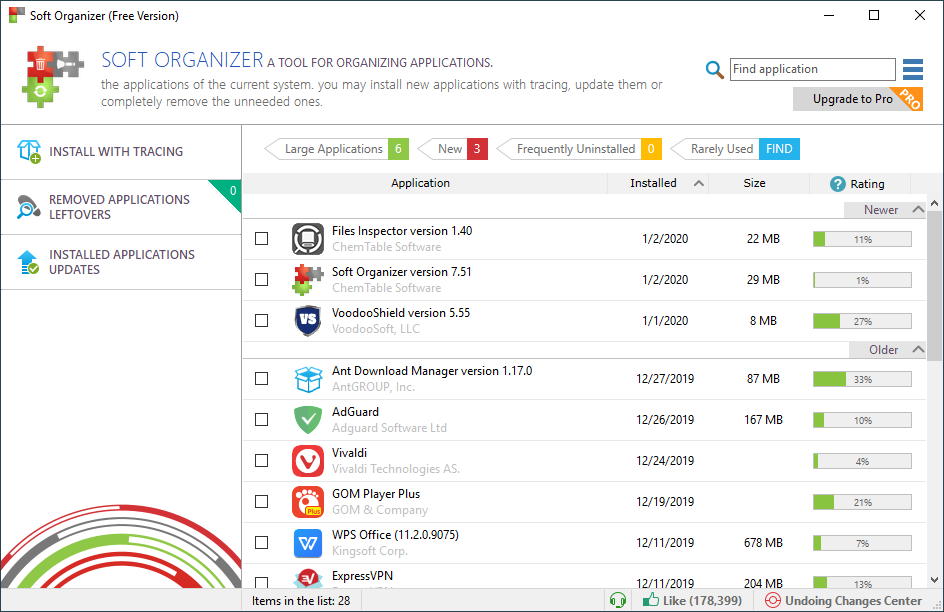Image resolution: width=944 pixels, height=612 pixels.
Task: Open Install with Tracing section
Action: click(120, 152)
